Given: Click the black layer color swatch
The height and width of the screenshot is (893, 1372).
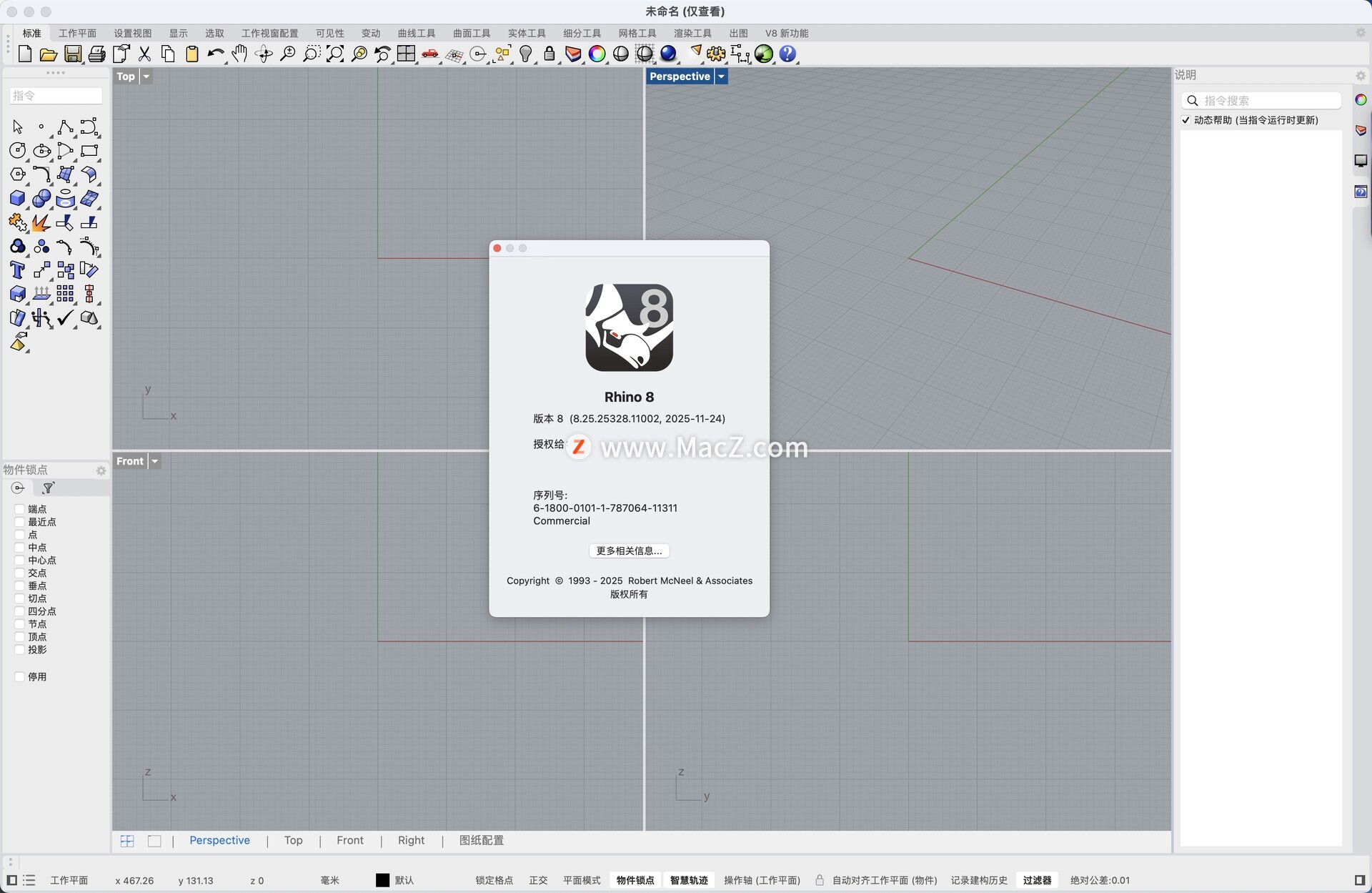Looking at the screenshot, I should 382,880.
